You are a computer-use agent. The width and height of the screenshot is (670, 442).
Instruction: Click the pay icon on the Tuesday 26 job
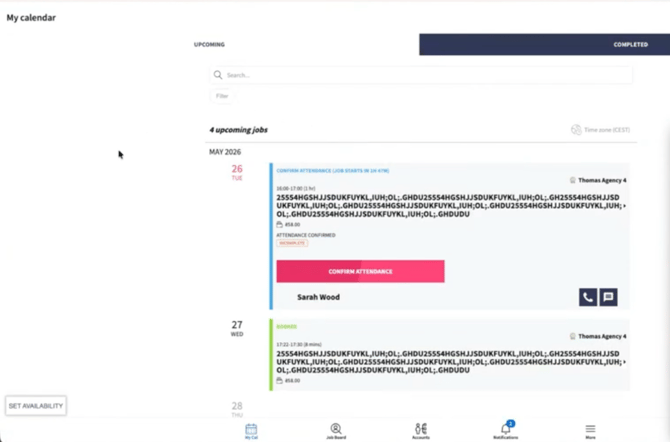(x=279, y=224)
